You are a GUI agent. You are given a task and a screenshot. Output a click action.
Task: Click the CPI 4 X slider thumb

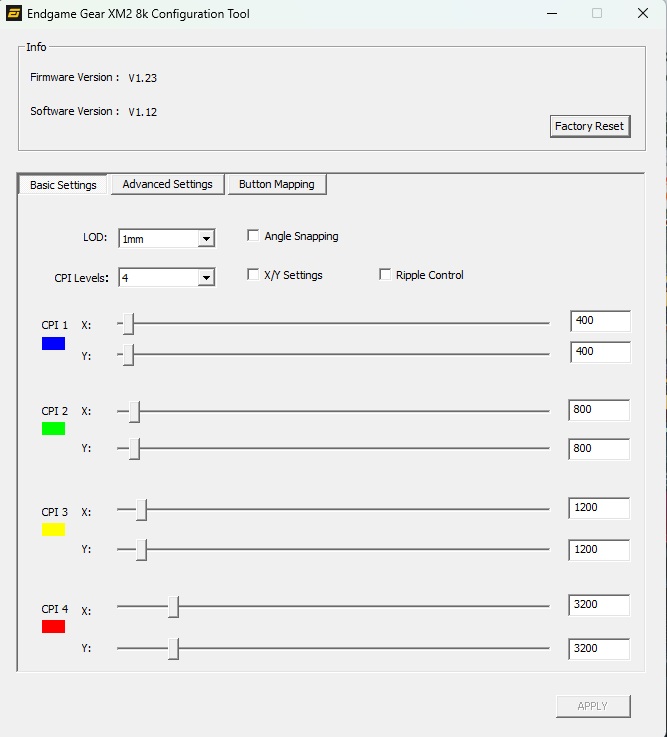tap(173, 607)
